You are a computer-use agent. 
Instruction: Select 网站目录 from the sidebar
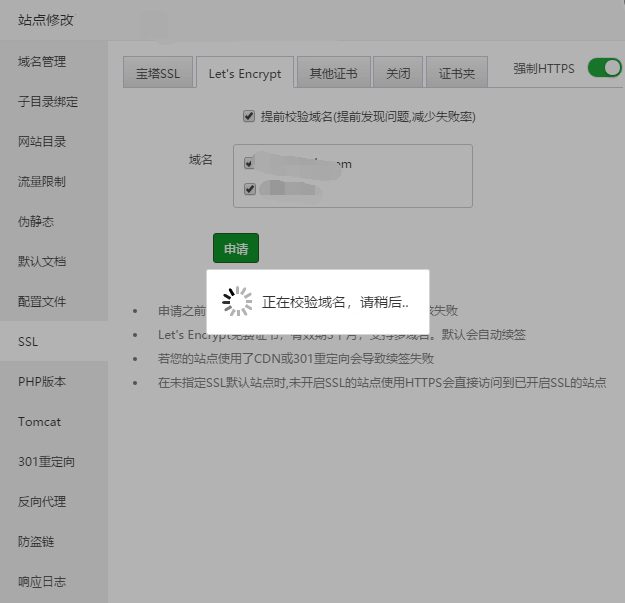(x=42, y=142)
